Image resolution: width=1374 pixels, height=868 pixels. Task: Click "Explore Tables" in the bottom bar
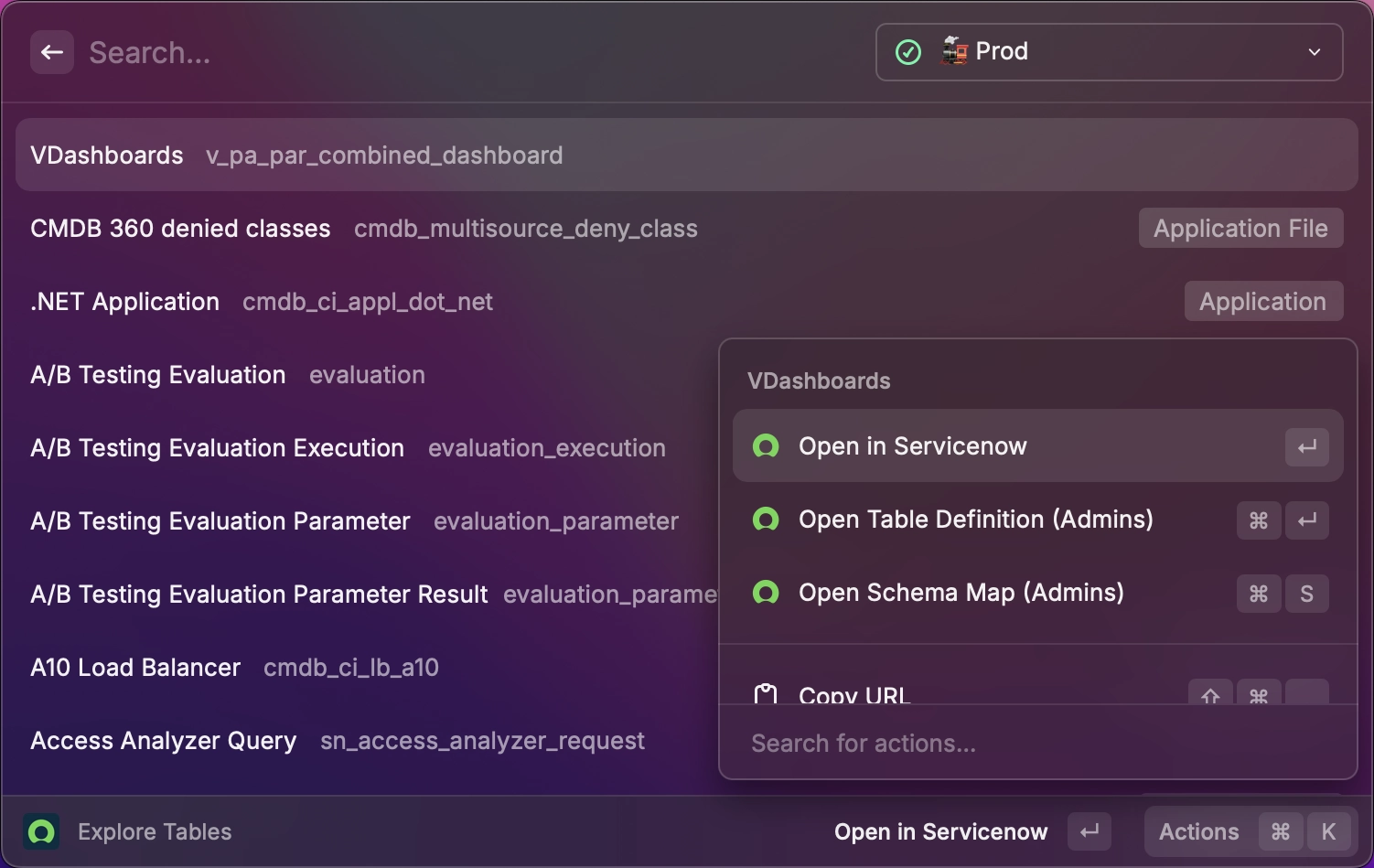tap(154, 832)
